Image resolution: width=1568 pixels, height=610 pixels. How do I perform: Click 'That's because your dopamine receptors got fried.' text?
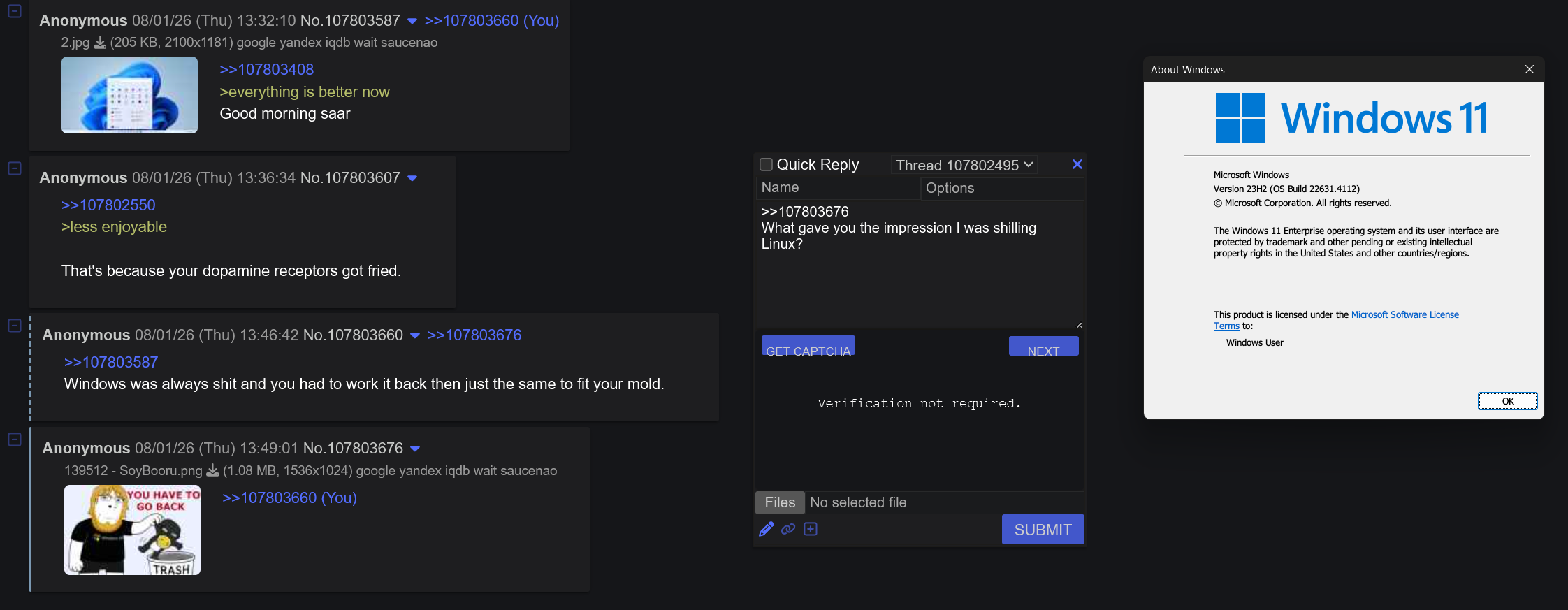(231, 271)
